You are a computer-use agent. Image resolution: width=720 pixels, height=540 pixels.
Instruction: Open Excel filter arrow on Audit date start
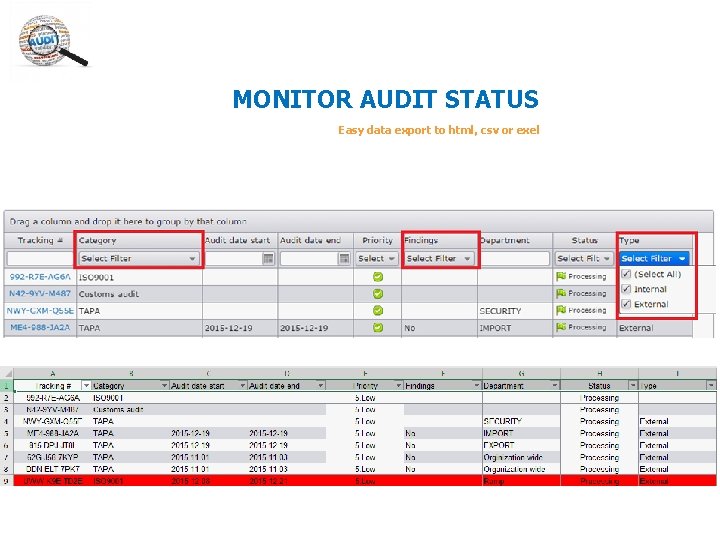(242, 386)
